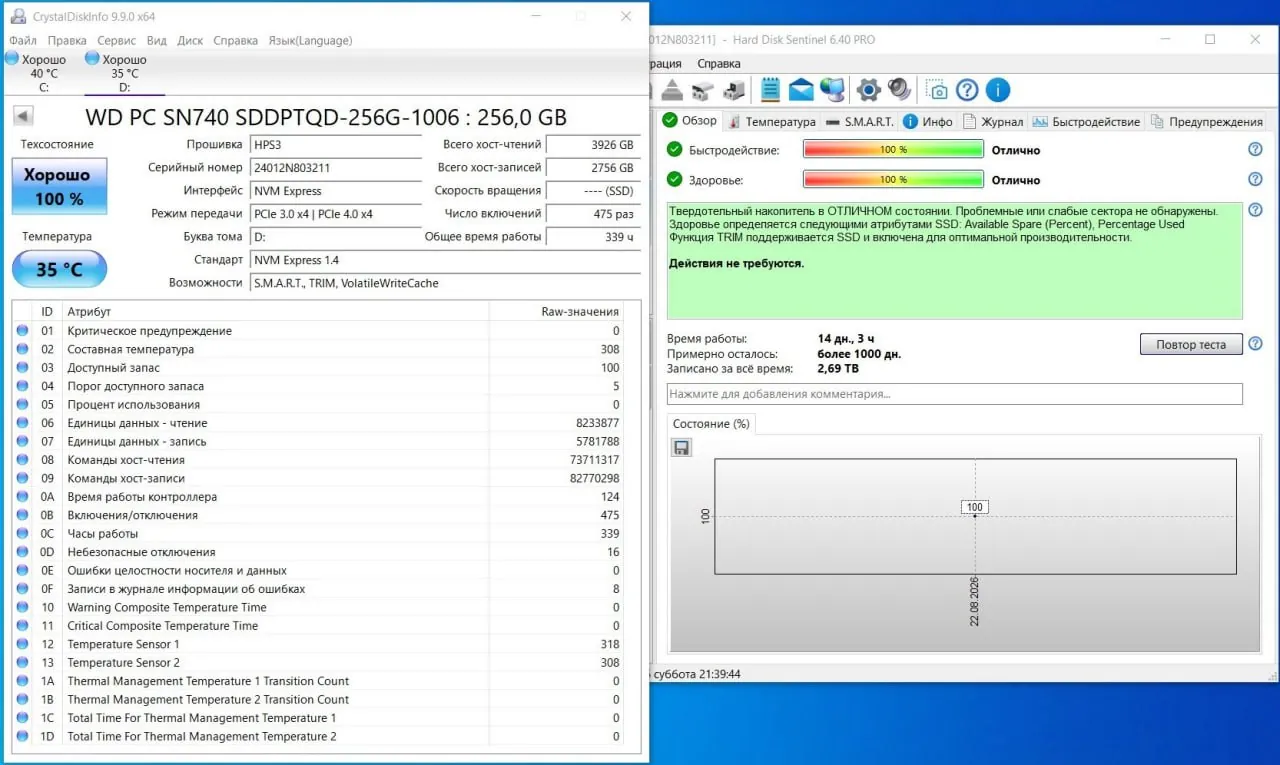Click the blue info icon in toolbar

pyautogui.click(x=998, y=90)
